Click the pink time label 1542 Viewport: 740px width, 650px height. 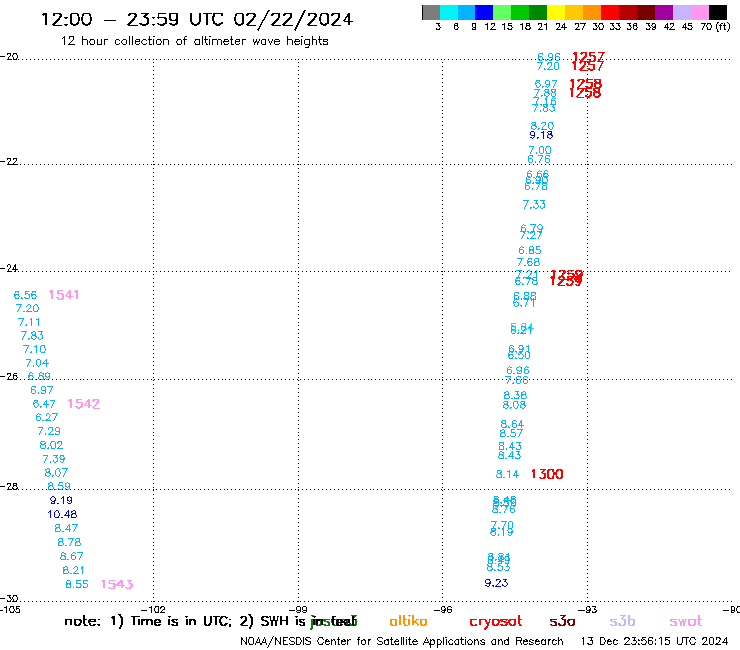tap(84, 404)
